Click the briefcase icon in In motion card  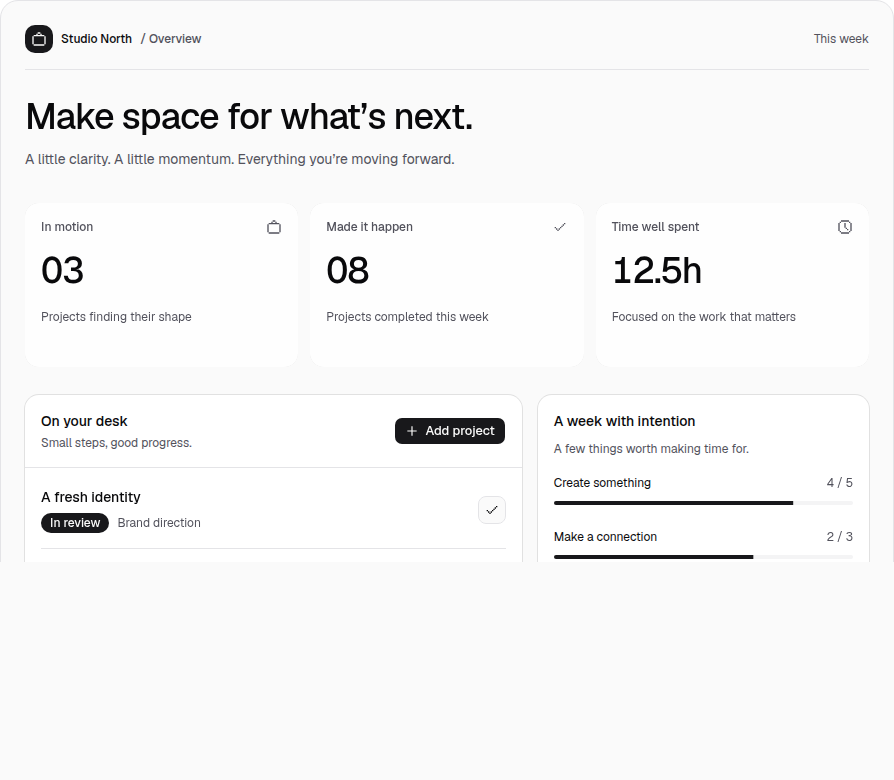(274, 227)
